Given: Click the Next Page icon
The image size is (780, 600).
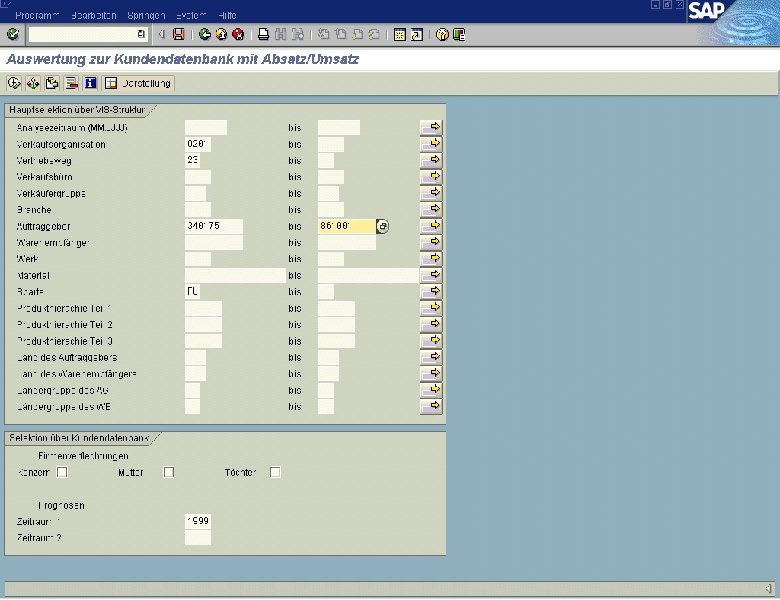Looking at the screenshot, I should (357, 34).
